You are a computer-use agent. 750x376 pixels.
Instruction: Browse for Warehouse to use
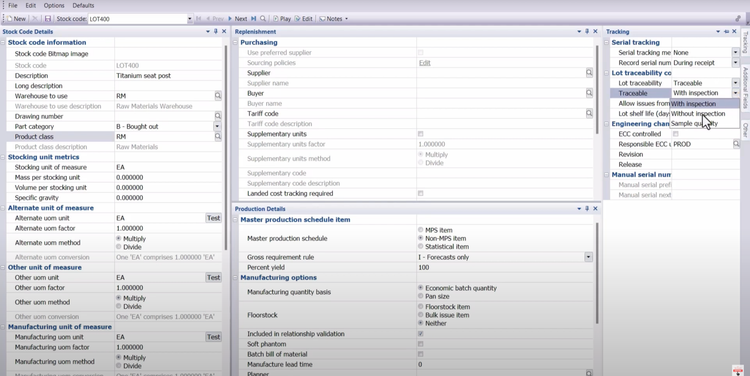[218, 96]
